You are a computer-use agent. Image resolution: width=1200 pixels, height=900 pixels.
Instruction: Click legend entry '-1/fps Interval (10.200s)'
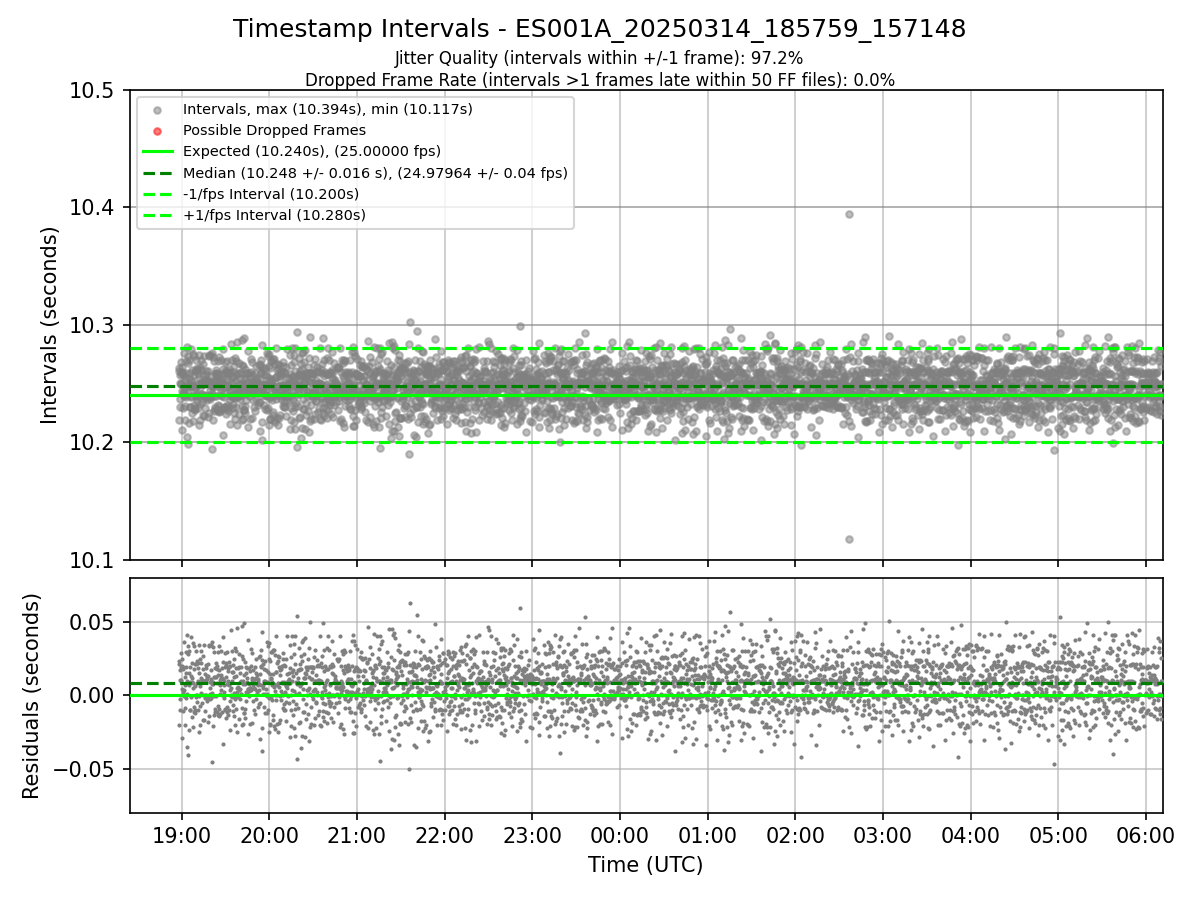271,194
